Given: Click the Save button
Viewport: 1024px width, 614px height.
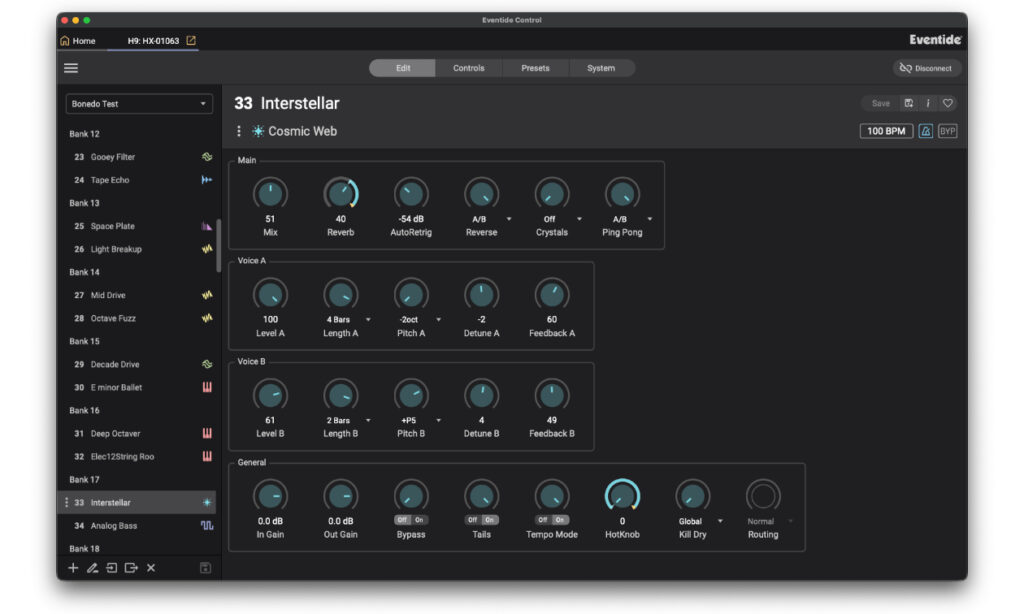Looking at the screenshot, I should 880,103.
